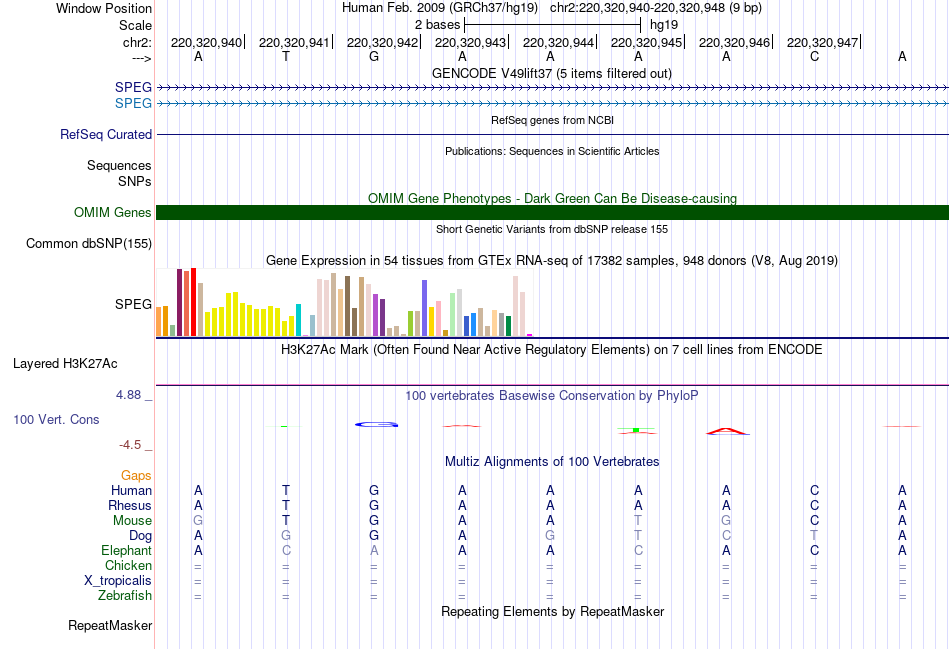Click the reference base C in ruler
This screenshot has height=649, width=950.
814,56
